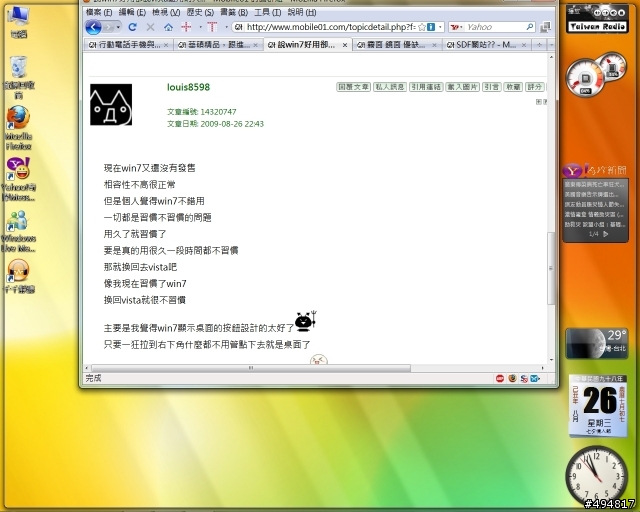
Task: Click the red T toolbar icon
Action: point(212,27)
